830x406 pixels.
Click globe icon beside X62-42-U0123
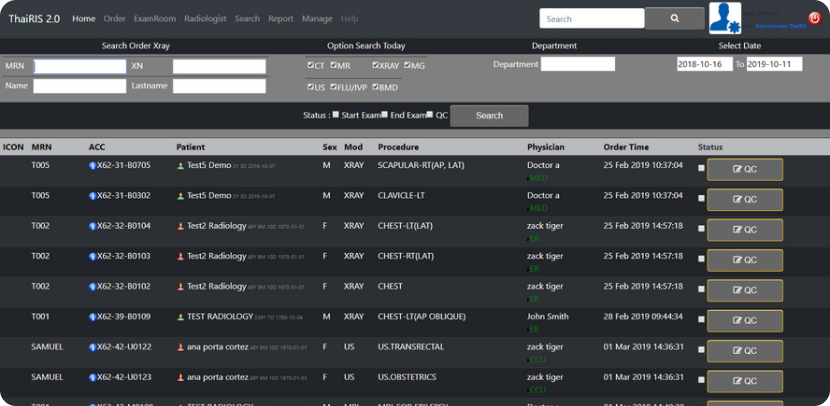[x=92, y=377]
